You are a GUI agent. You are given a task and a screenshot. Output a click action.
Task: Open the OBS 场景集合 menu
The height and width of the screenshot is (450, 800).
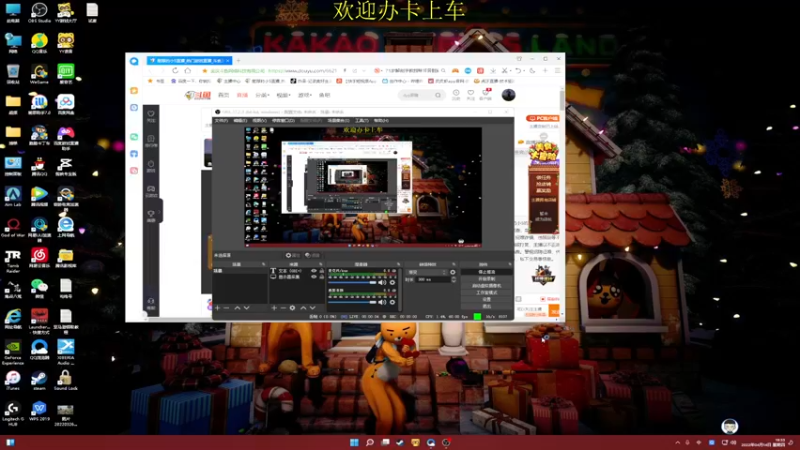click(x=338, y=121)
